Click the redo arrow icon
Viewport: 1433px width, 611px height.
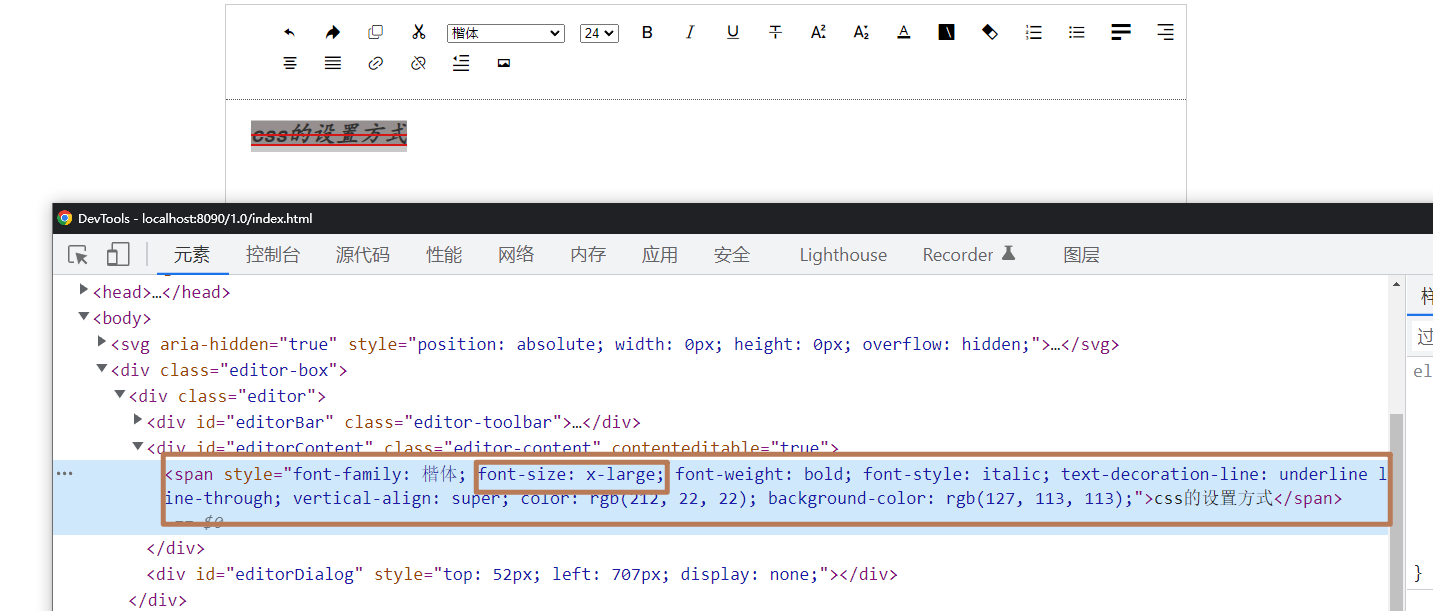point(333,33)
